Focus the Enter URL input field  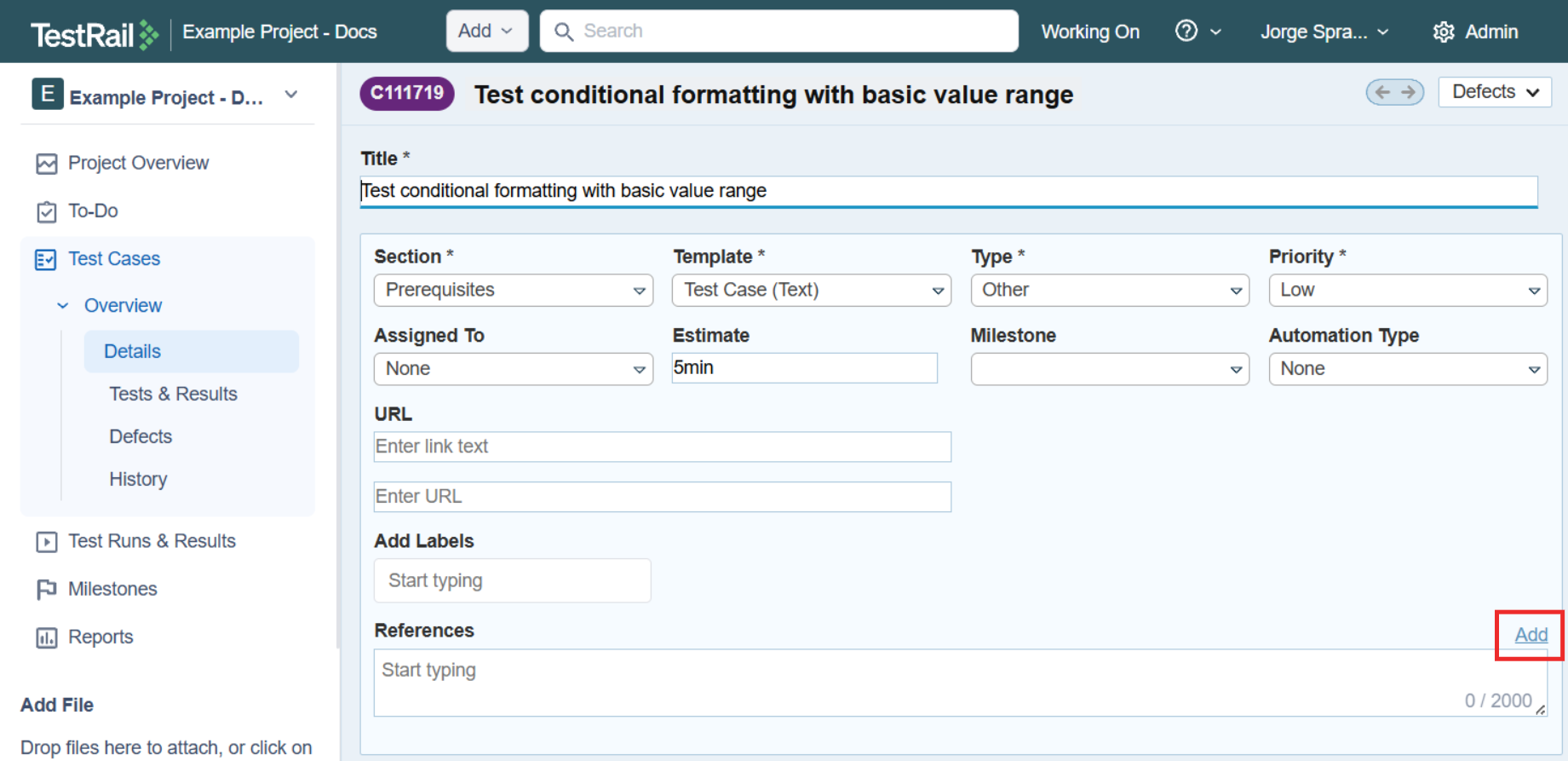tap(662, 497)
